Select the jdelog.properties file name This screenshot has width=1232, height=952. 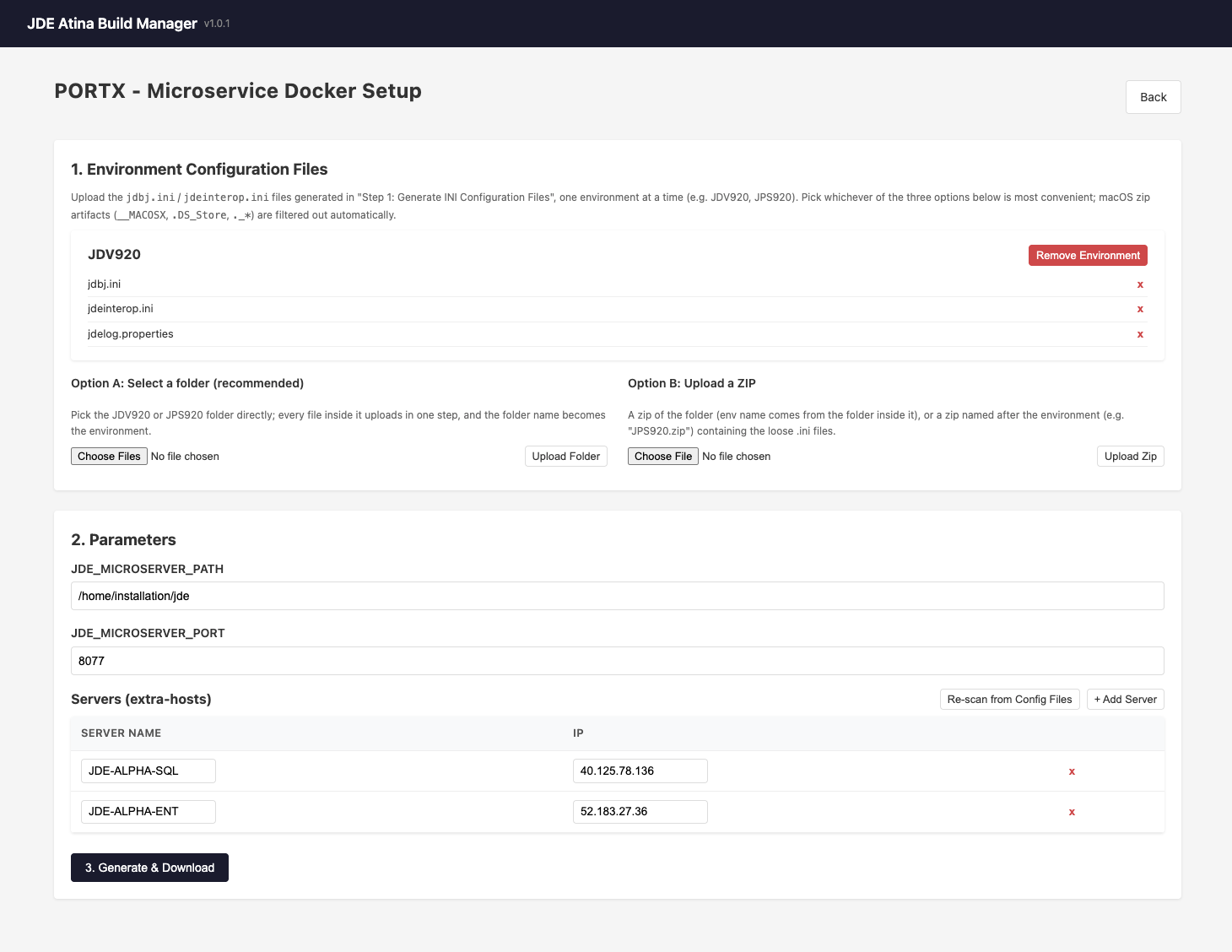(131, 334)
